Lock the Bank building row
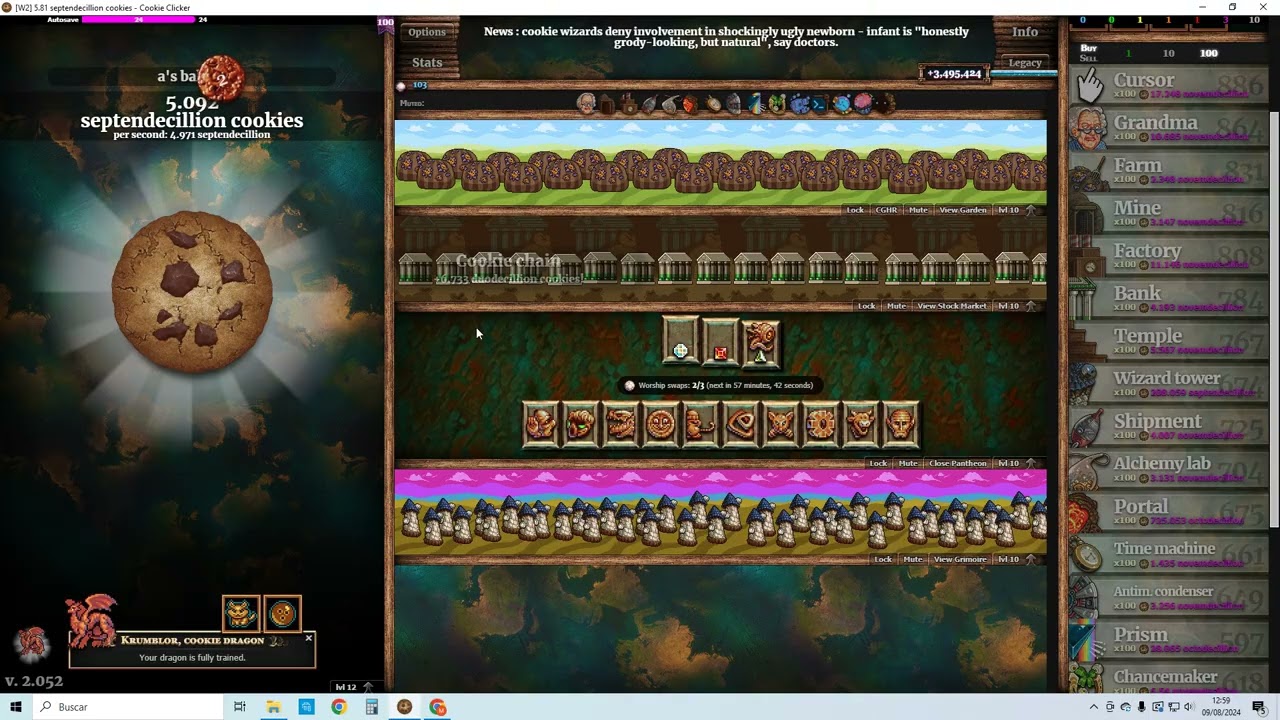Viewport: 1280px width, 720px height. 867,306
